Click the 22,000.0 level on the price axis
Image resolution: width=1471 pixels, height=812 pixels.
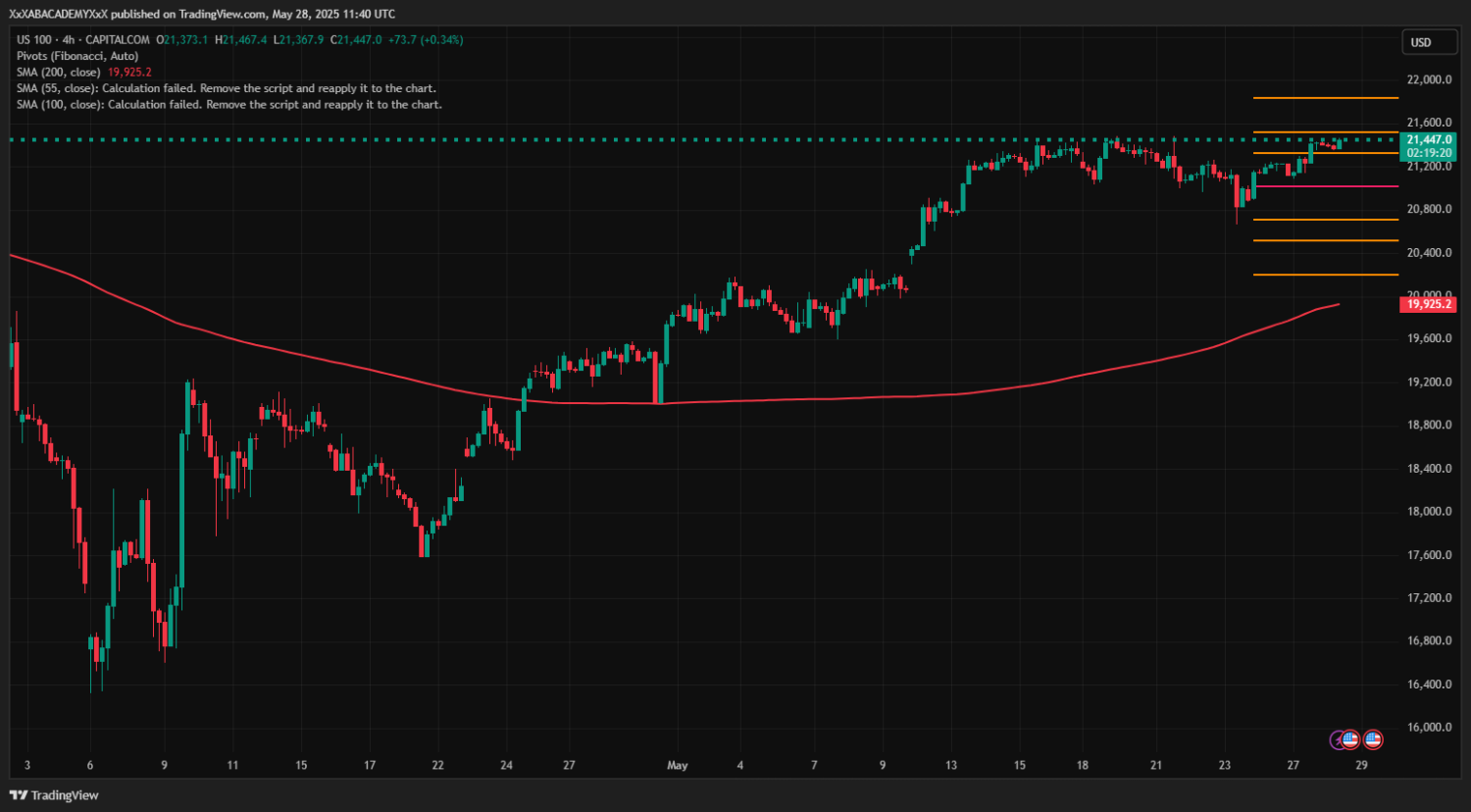(1429, 79)
